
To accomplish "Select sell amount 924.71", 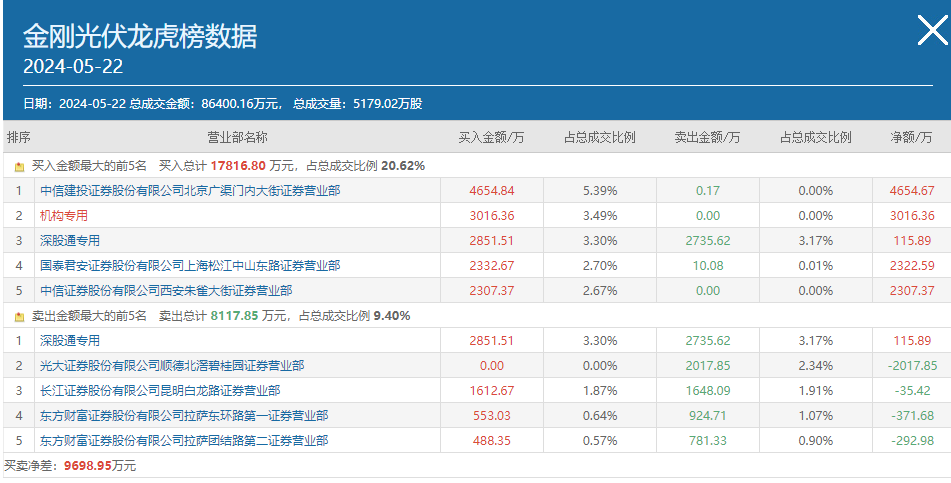I will [708, 416].
